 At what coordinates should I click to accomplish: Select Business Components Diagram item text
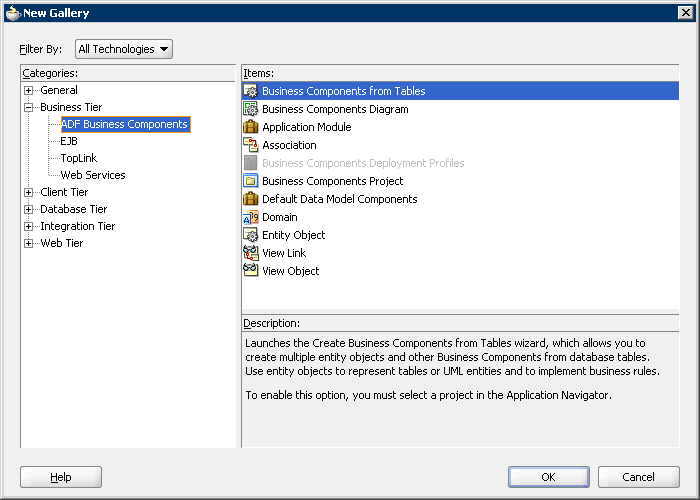(335, 109)
